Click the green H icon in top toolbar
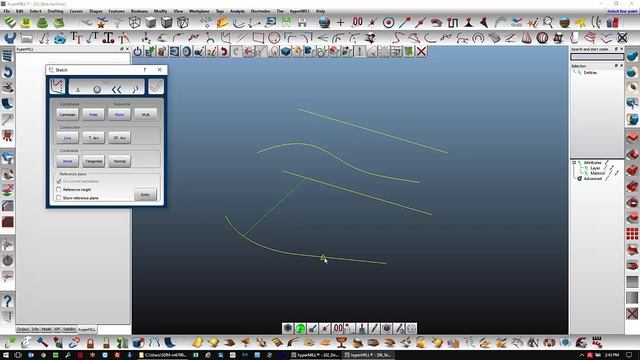 pos(286,22)
